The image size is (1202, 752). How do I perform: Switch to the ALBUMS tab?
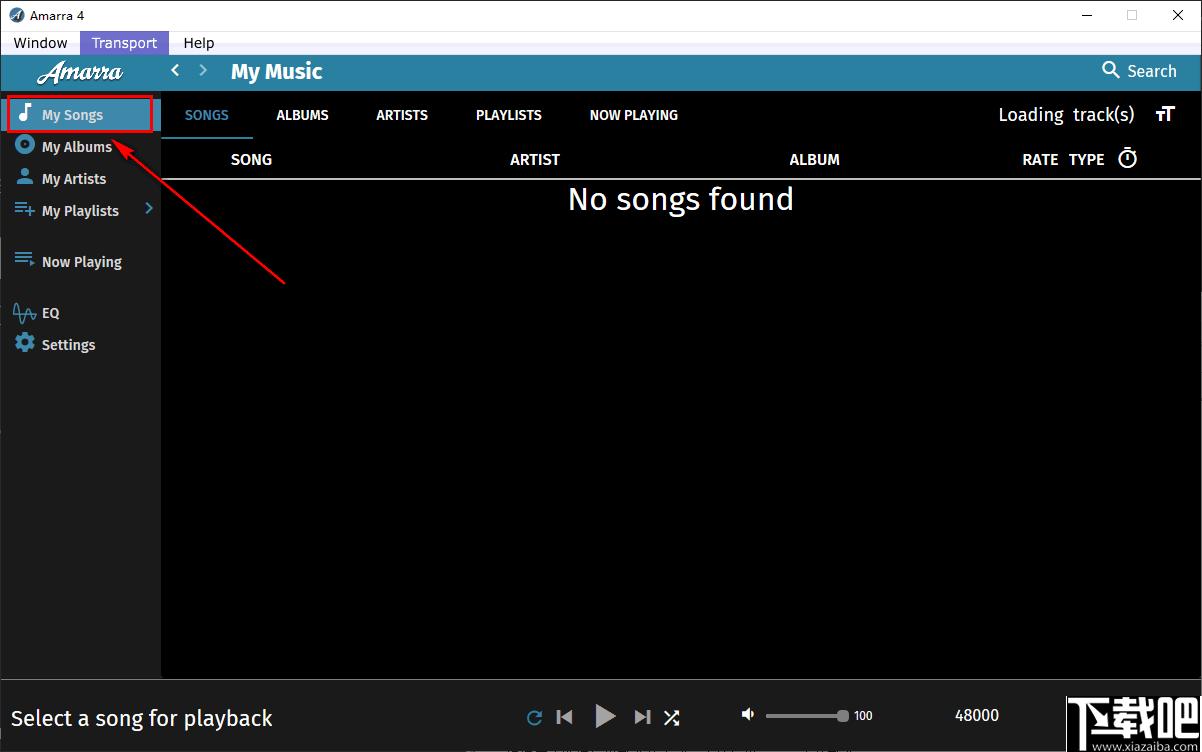coord(302,115)
